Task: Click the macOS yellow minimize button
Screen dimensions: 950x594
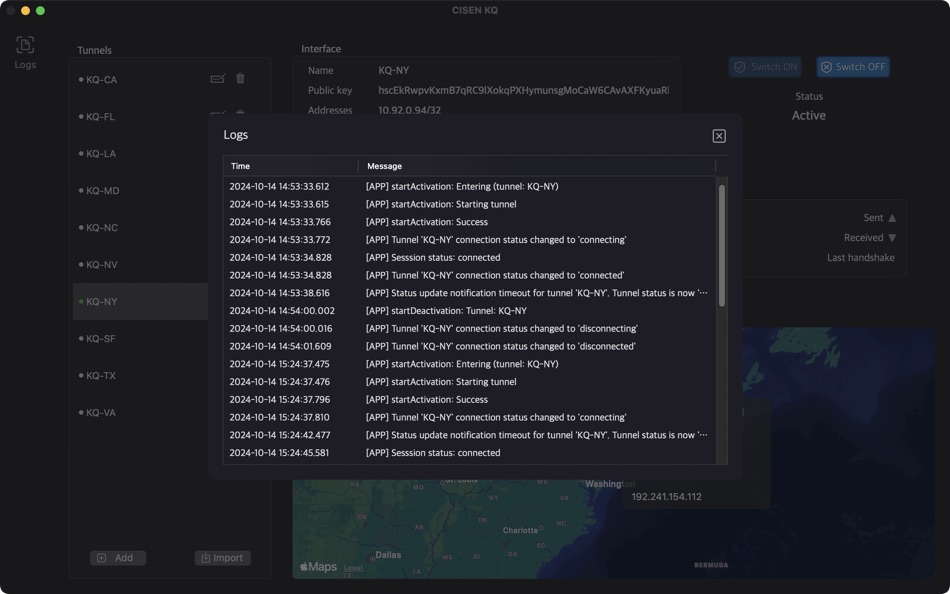Action: 25,10
